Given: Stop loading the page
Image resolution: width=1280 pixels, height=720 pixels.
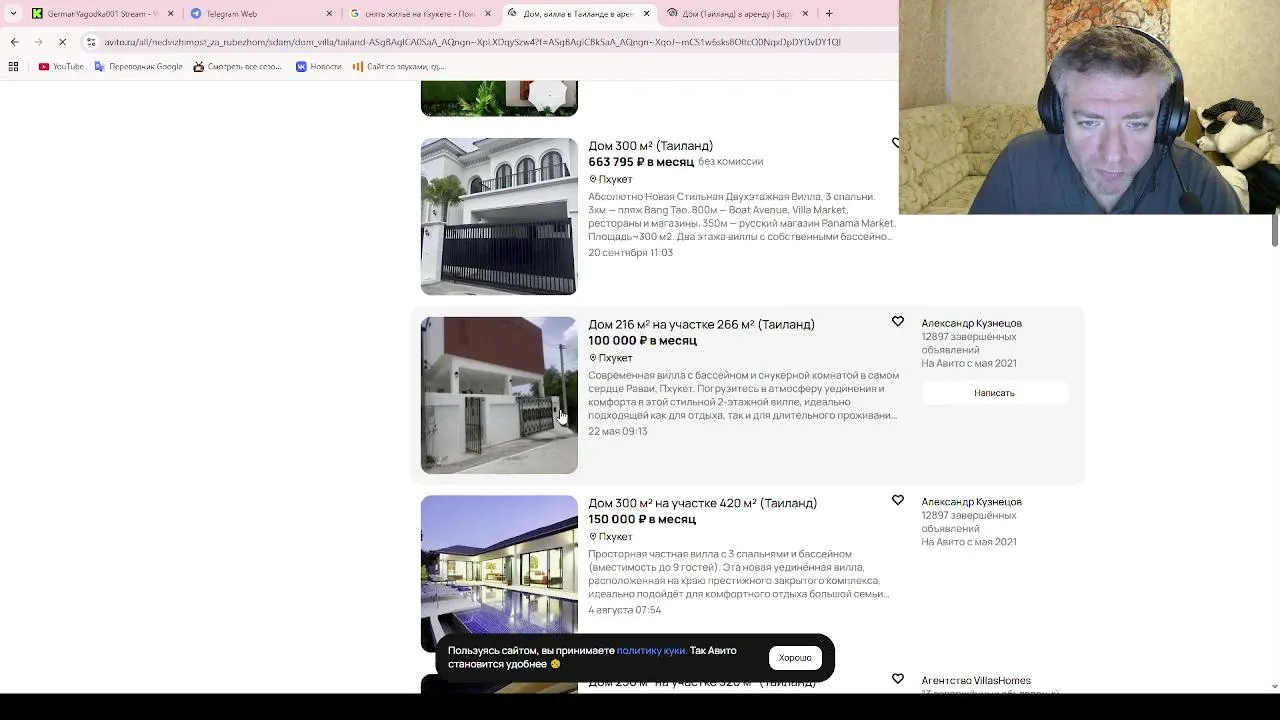Looking at the screenshot, I should 62,42.
